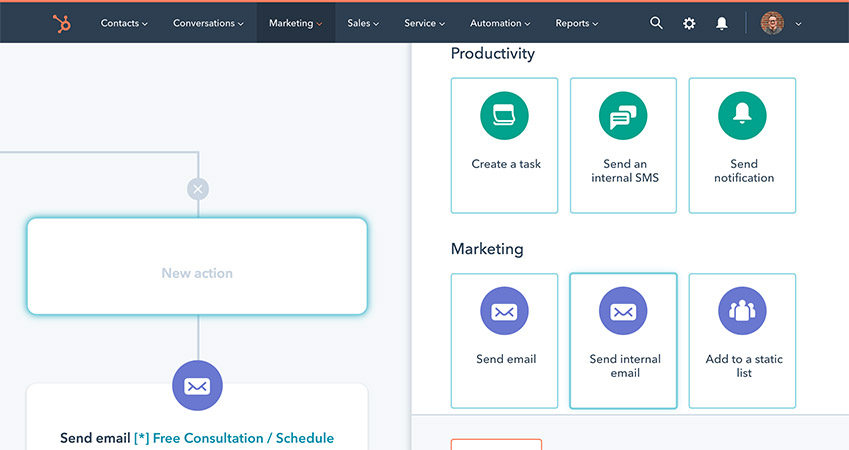Remove branch with the gray X button
This screenshot has height=450, width=849.
coord(198,189)
